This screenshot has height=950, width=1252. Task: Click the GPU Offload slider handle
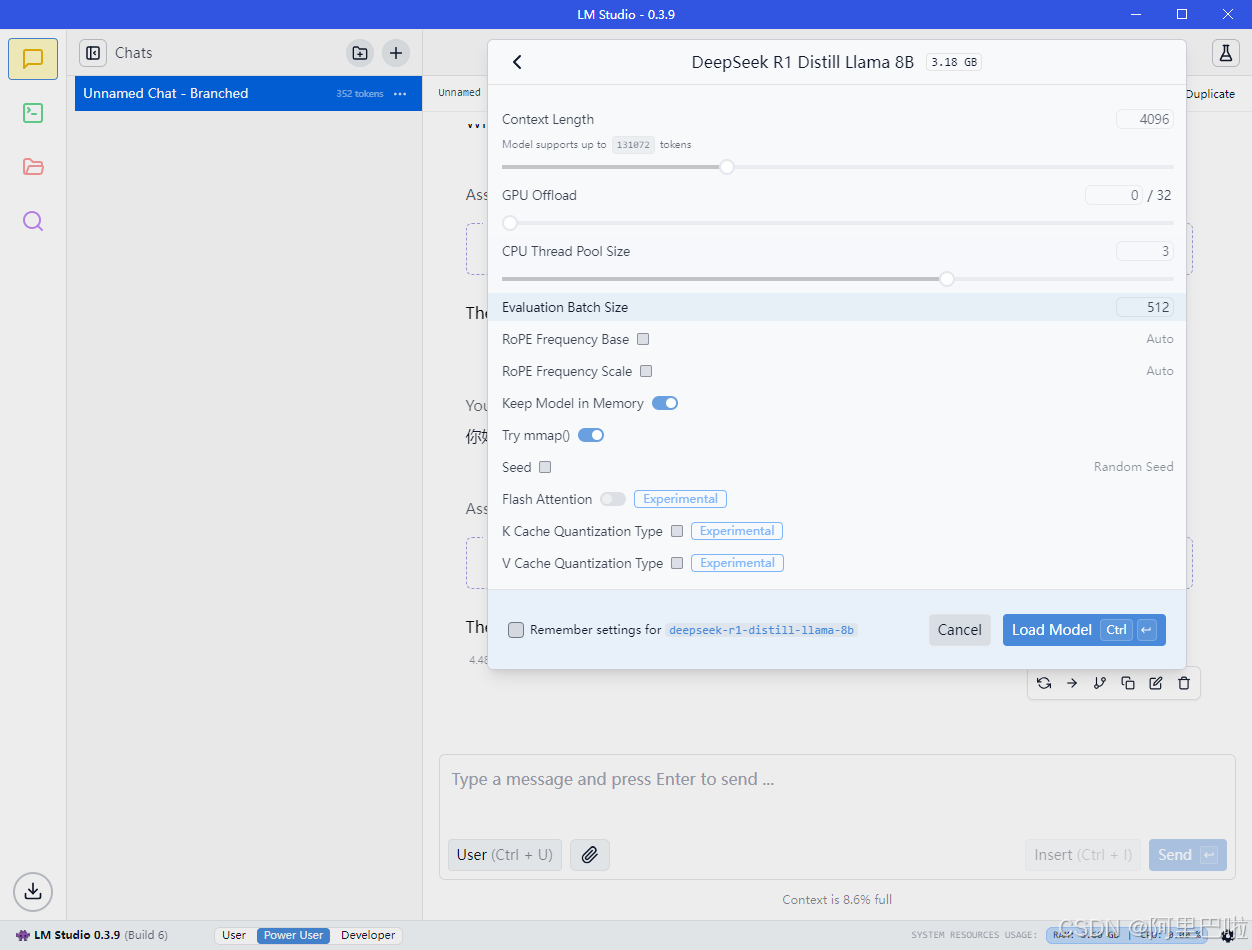click(x=510, y=223)
